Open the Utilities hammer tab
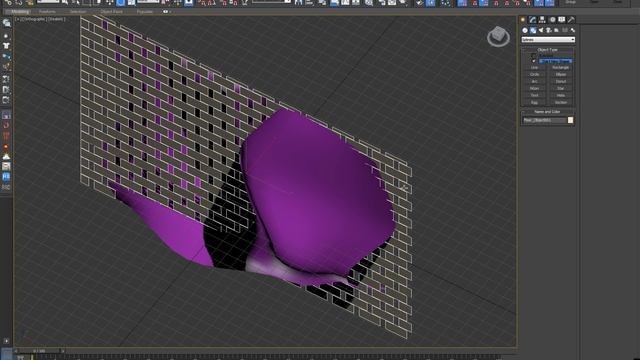Image resolution: width=640 pixels, height=360 pixels. [x=571, y=20]
